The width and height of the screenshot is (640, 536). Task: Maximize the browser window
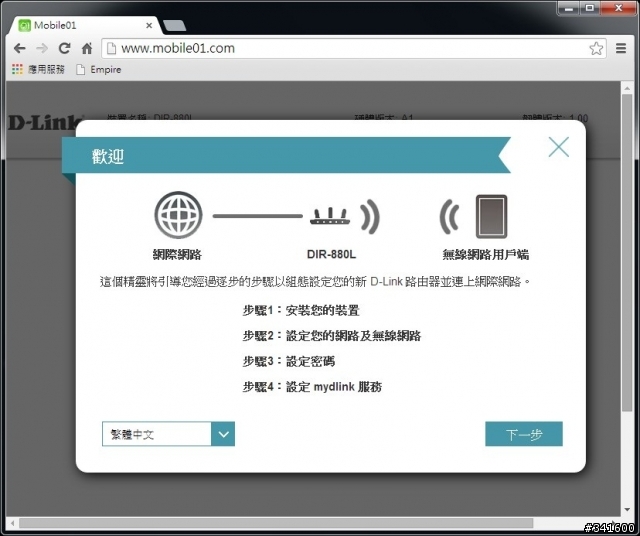[590, 8]
